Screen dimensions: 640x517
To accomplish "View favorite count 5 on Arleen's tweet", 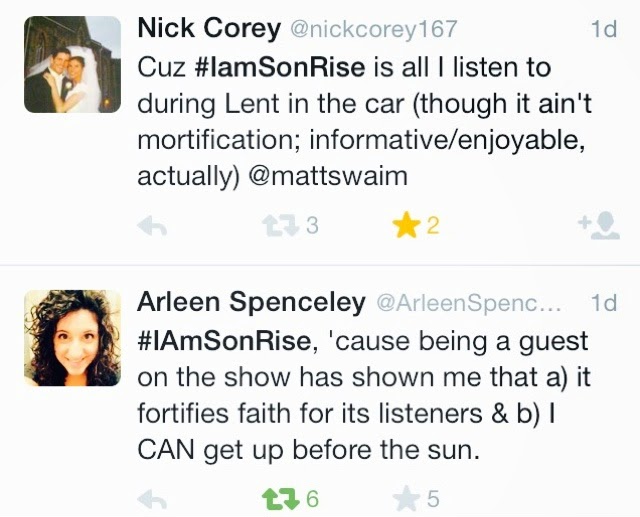I will (x=433, y=499).
